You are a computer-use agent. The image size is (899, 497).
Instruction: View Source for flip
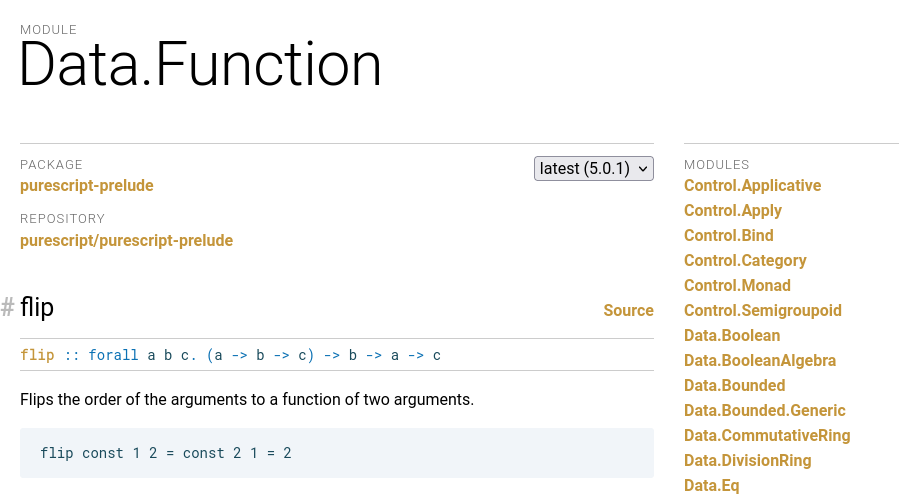628,311
